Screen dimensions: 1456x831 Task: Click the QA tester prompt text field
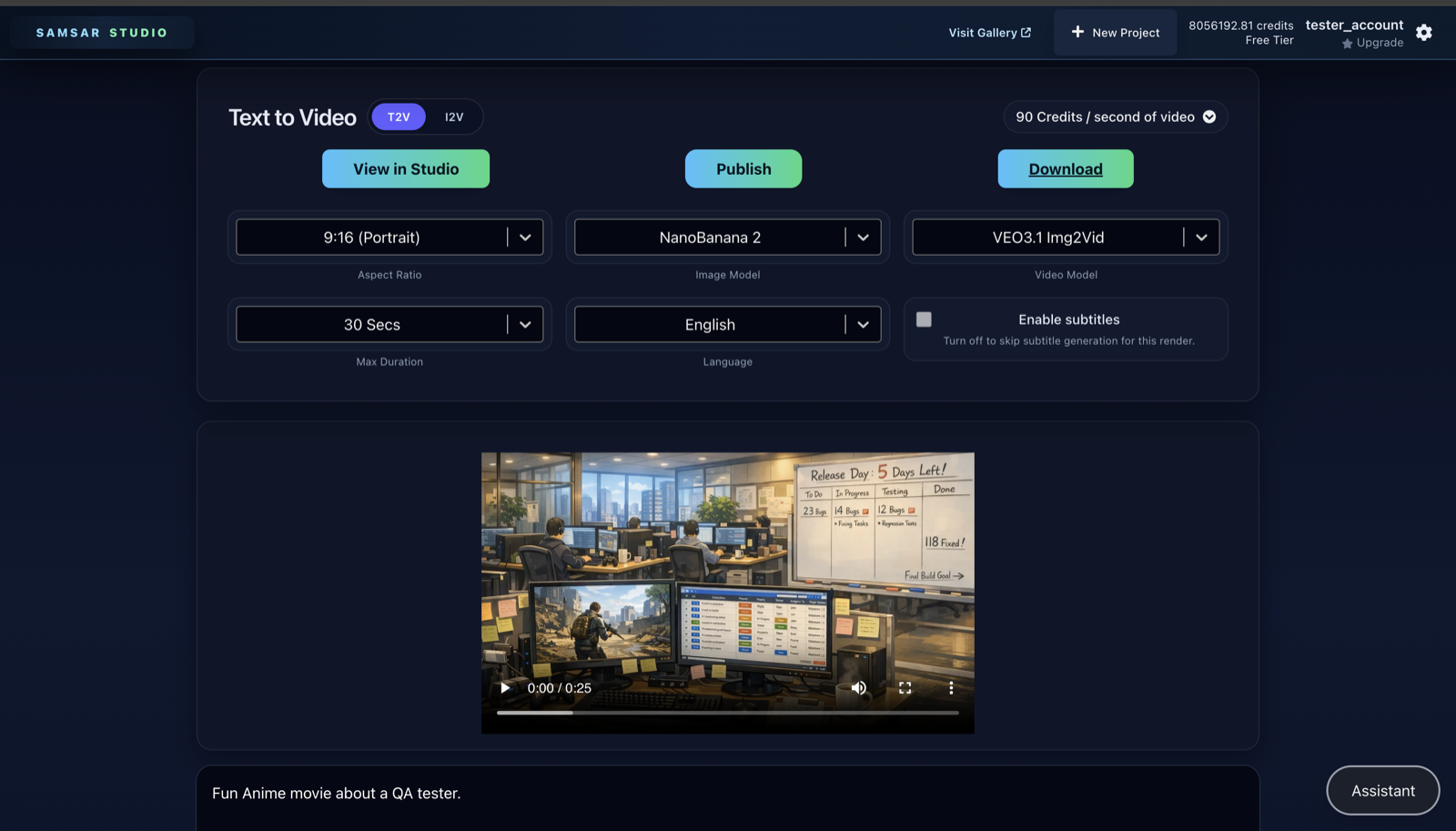[x=637, y=793]
